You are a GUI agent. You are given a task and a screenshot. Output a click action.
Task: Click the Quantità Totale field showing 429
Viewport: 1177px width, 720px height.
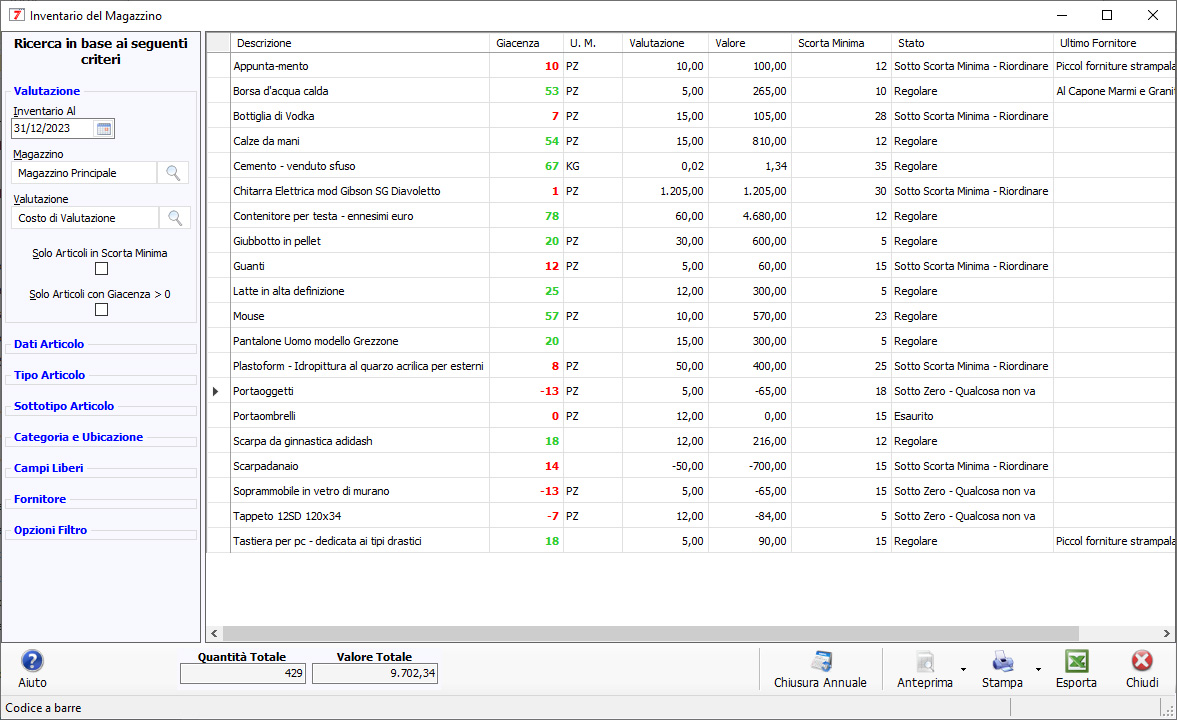pyautogui.click(x=242, y=673)
